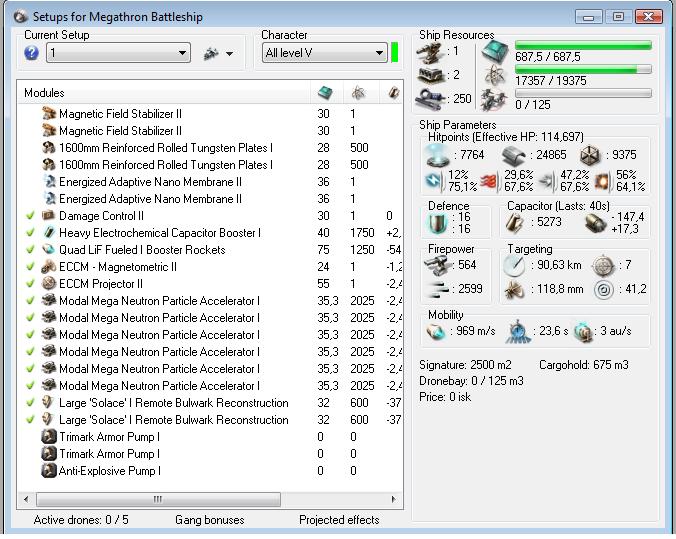Image resolution: width=676 pixels, height=539 pixels.
Task: Click the structure hitpoints icon showing 9375
Action: (x=590, y=156)
